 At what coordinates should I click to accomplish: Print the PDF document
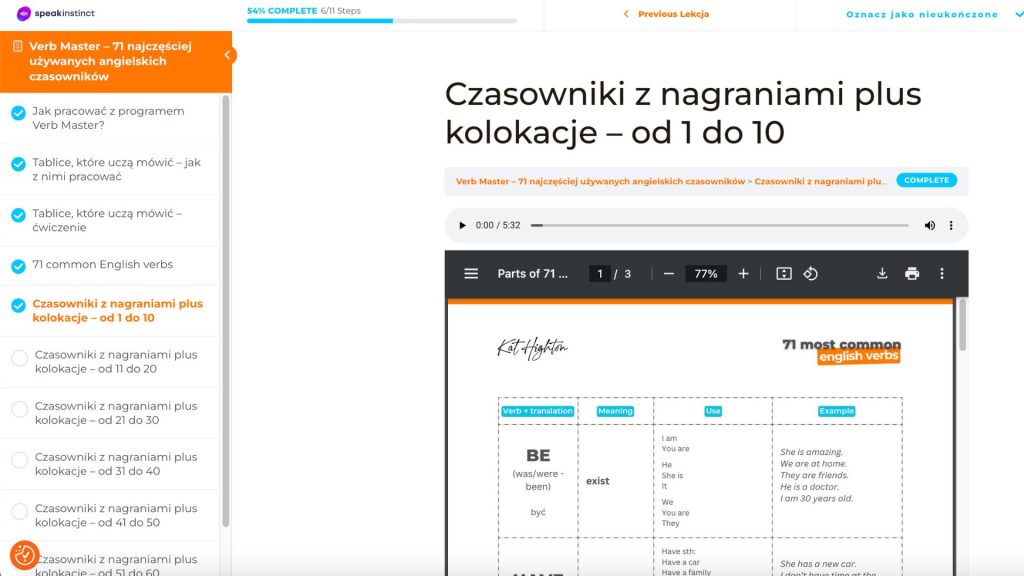(x=912, y=274)
